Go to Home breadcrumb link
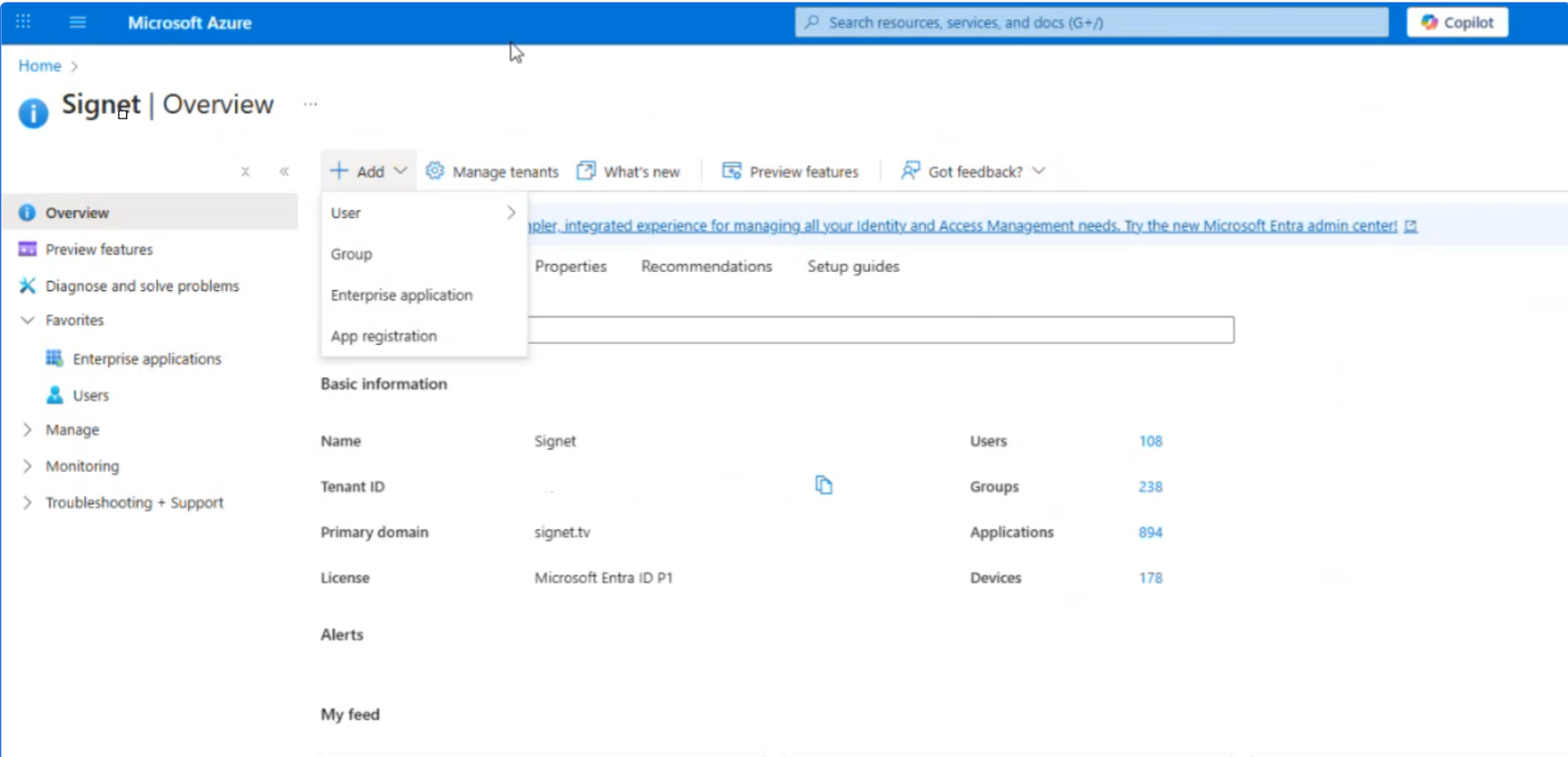 tap(40, 66)
